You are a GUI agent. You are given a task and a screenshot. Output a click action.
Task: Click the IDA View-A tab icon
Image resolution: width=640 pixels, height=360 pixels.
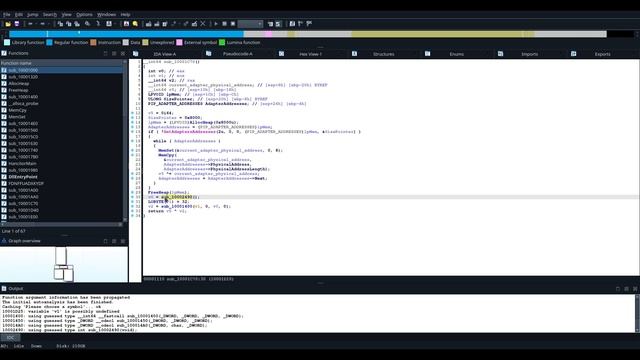coord(136,53)
